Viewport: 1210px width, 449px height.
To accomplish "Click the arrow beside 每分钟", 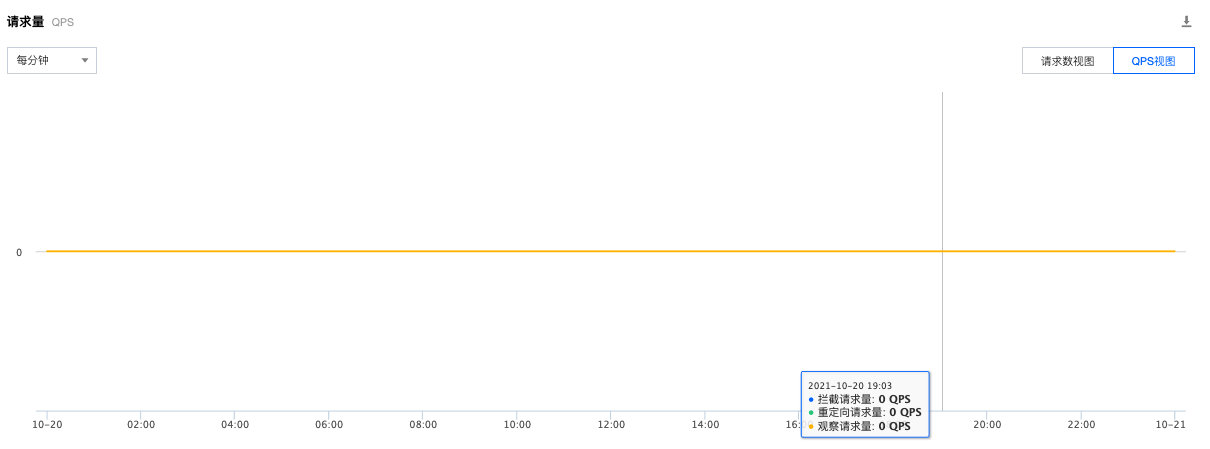I will (85, 61).
